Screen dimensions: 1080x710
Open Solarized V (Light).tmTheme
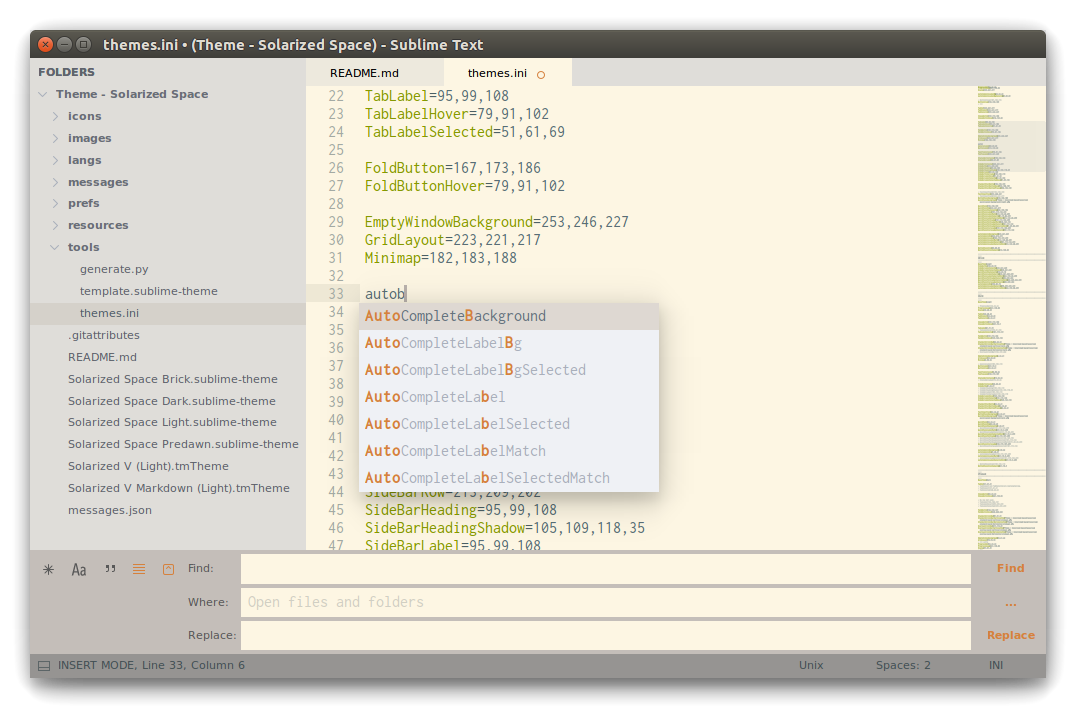click(x=148, y=466)
